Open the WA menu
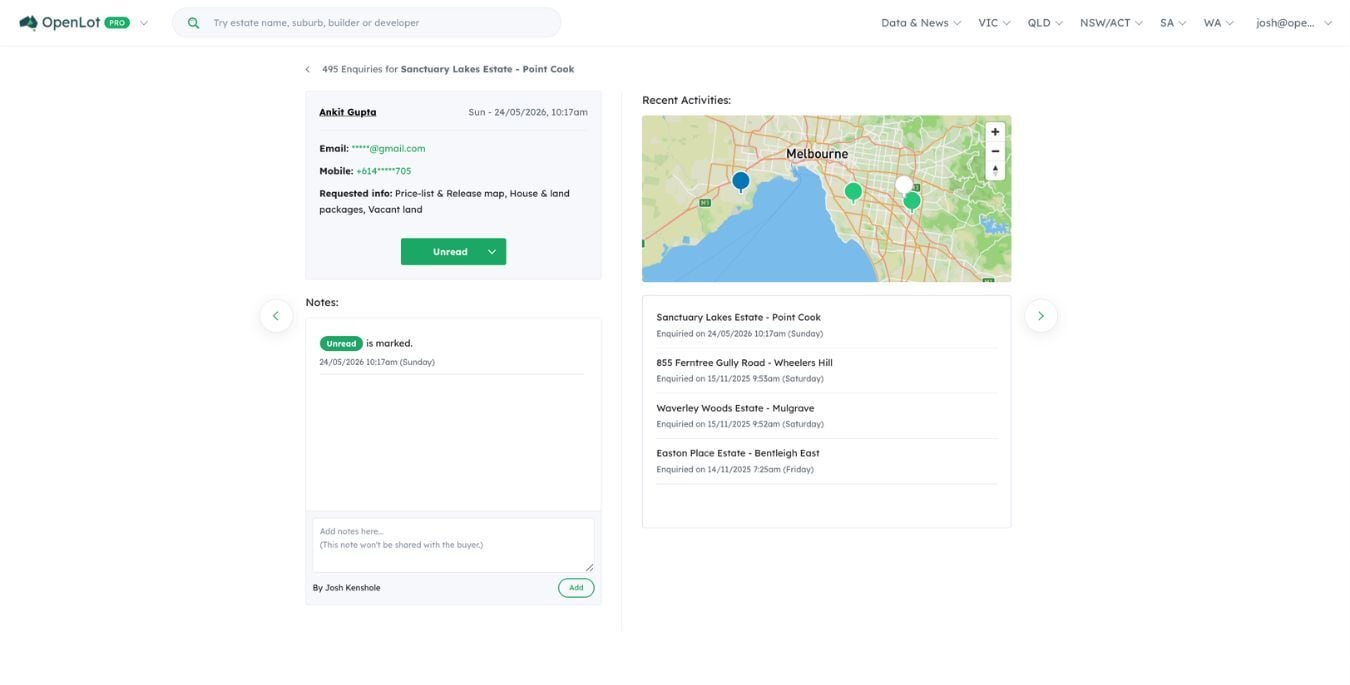Image resolution: width=1350 pixels, height=685 pixels. (x=1218, y=22)
